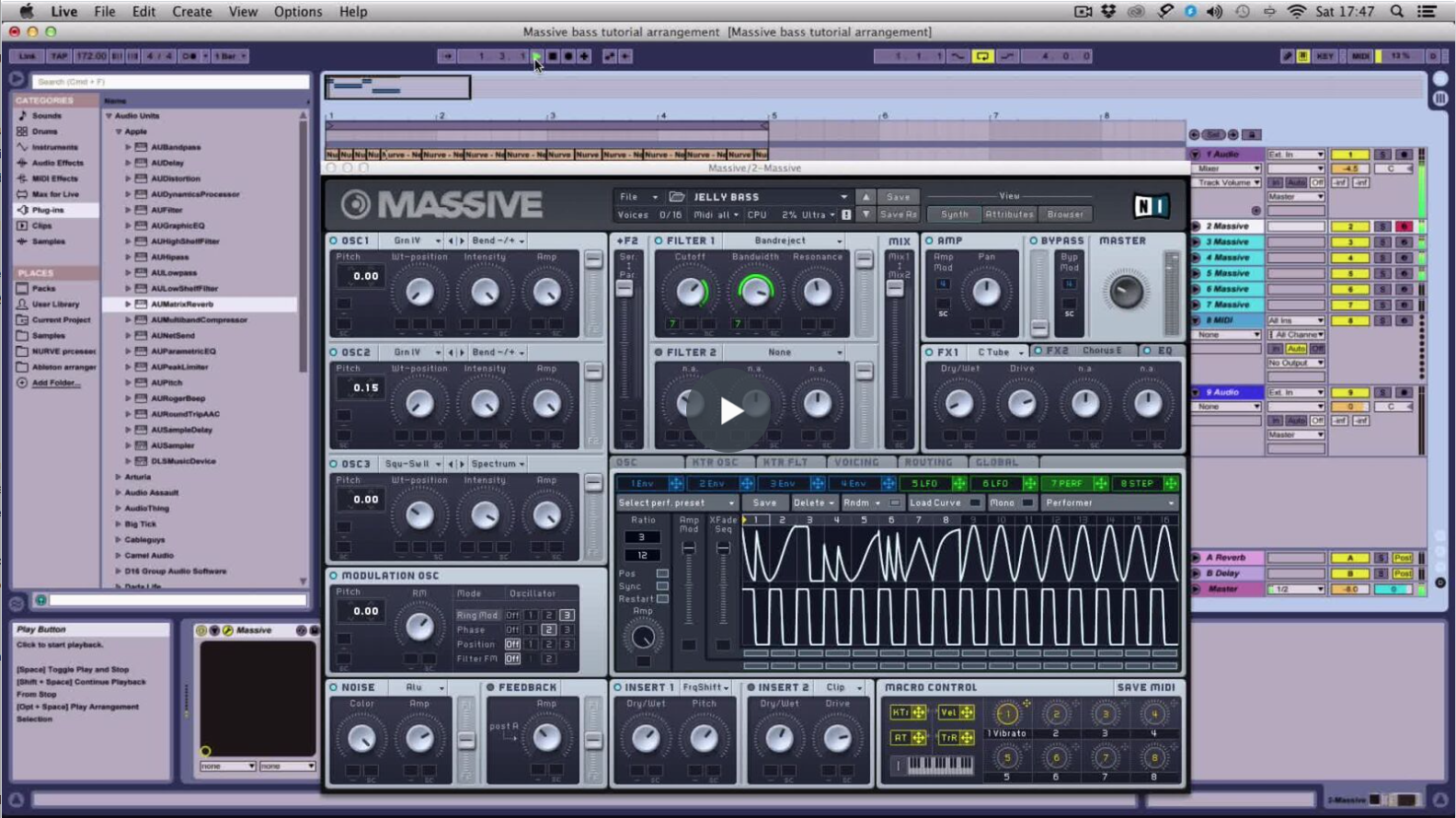
Task: Enable the Restart checkbox in the performer
Action: (x=662, y=599)
